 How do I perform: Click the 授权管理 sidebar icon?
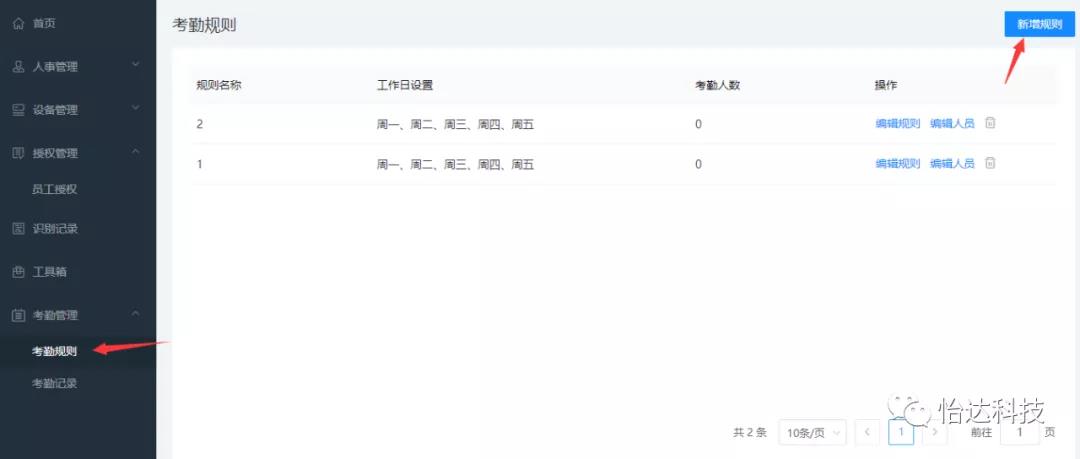point(19,153)
